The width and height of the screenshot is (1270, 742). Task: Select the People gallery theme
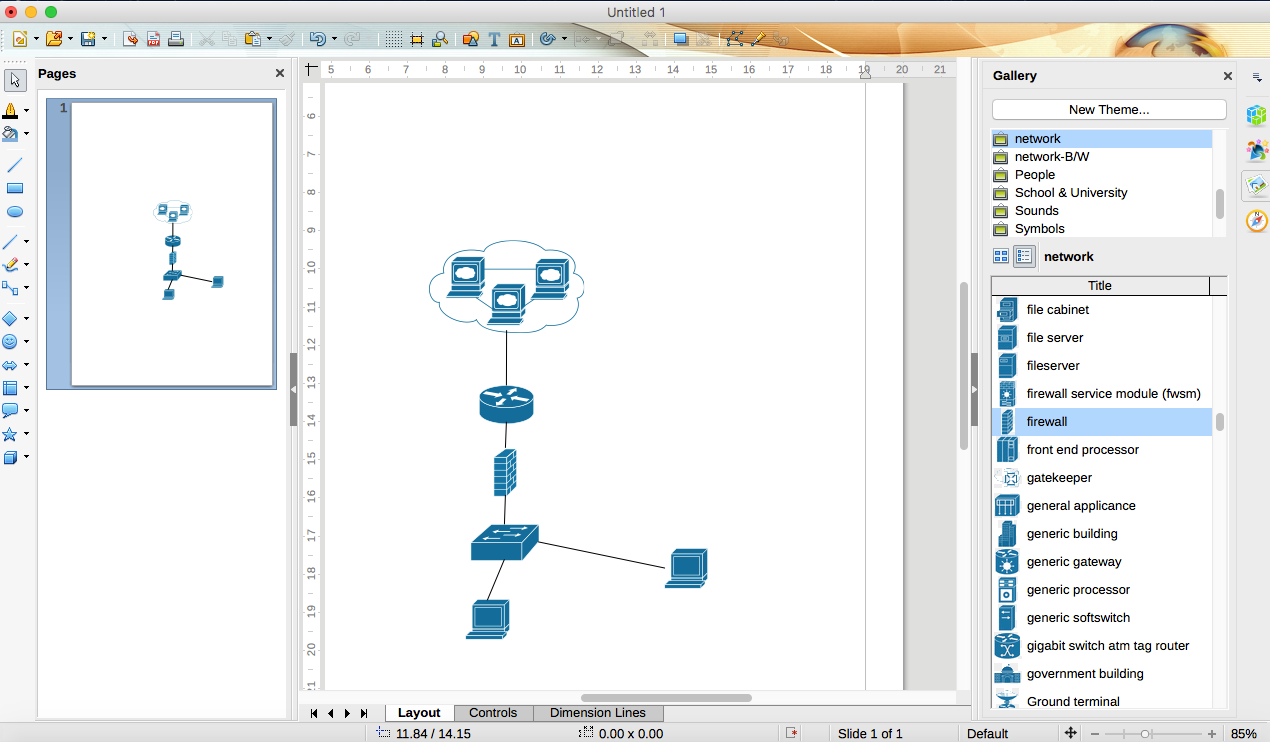(x=1102, y=175)
